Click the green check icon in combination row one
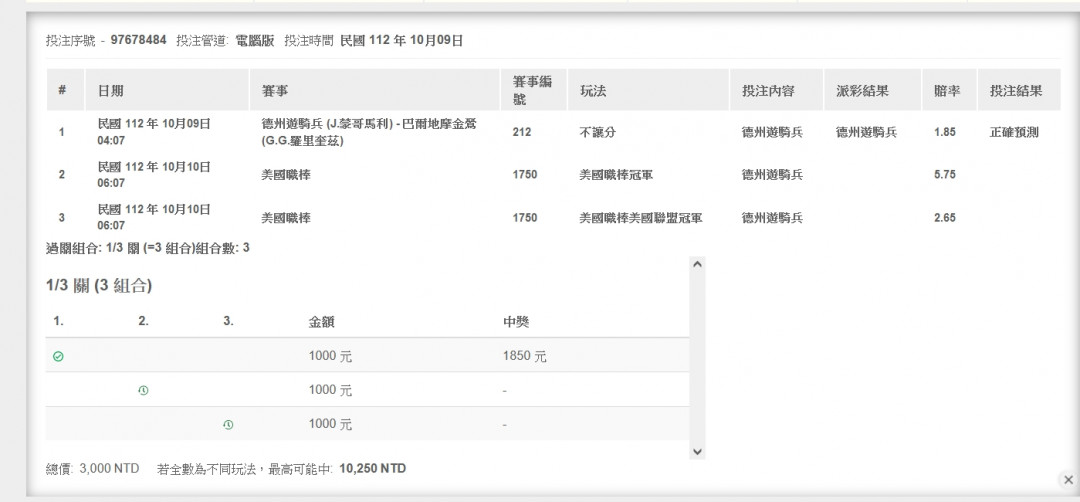This screenshot has height=502, width=1080. click(58, 357)
